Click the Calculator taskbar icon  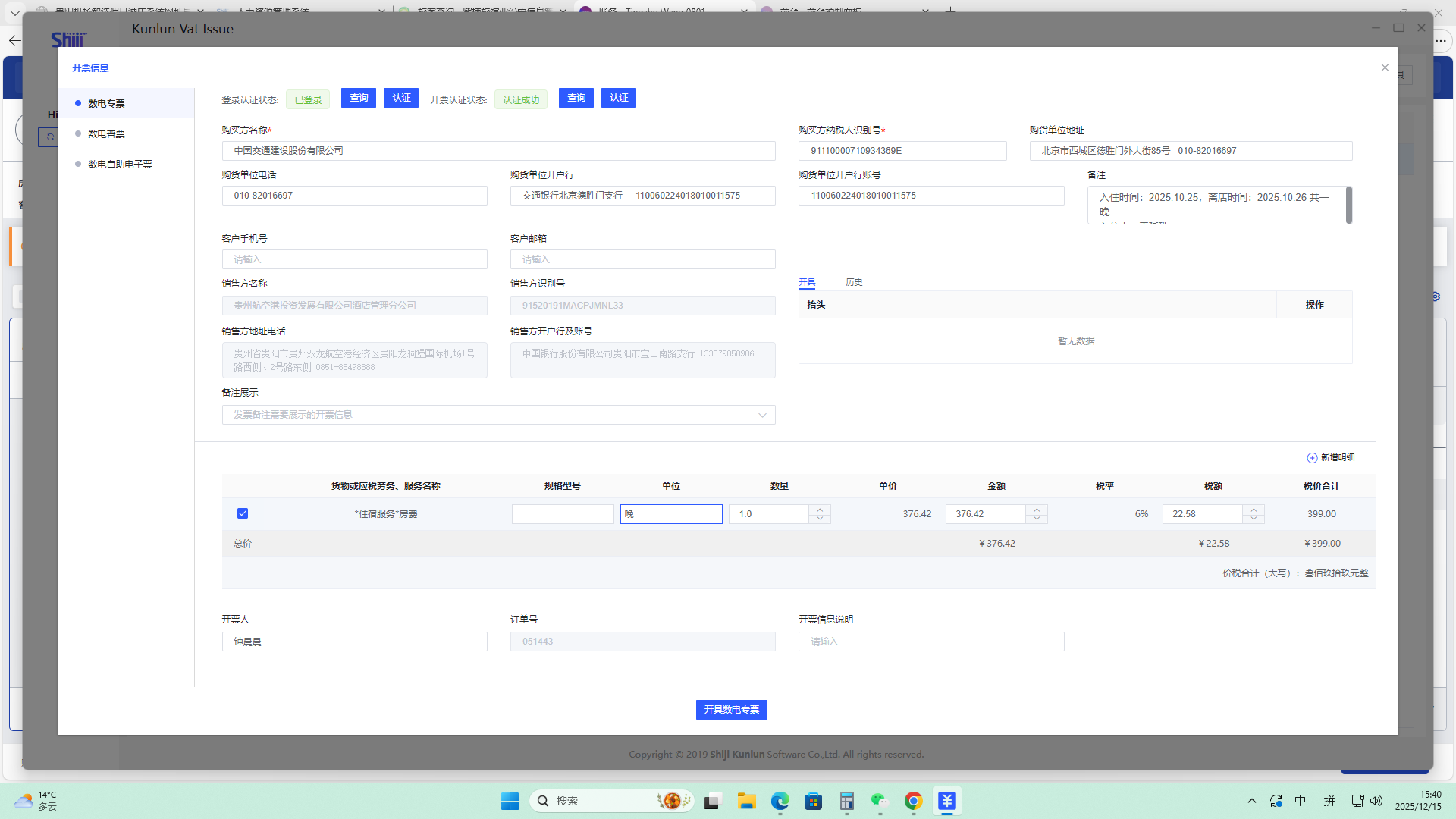(846, 801)
